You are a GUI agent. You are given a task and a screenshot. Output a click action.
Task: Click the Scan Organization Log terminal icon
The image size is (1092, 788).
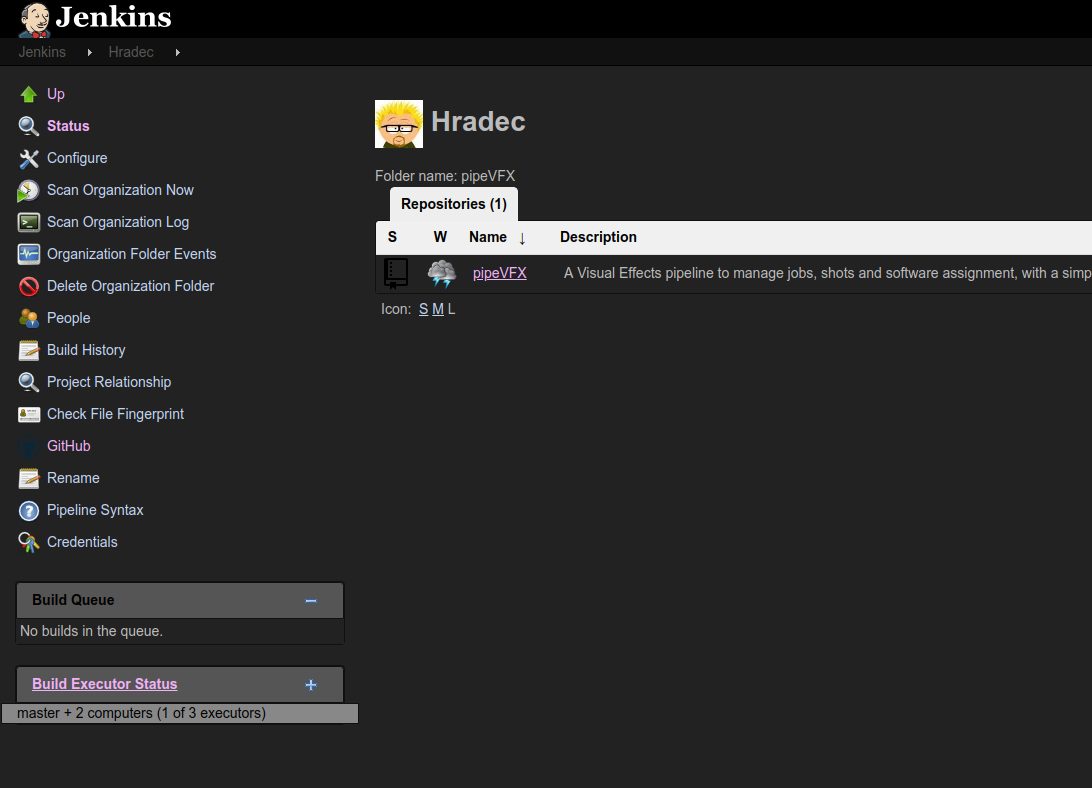(29, 222)
